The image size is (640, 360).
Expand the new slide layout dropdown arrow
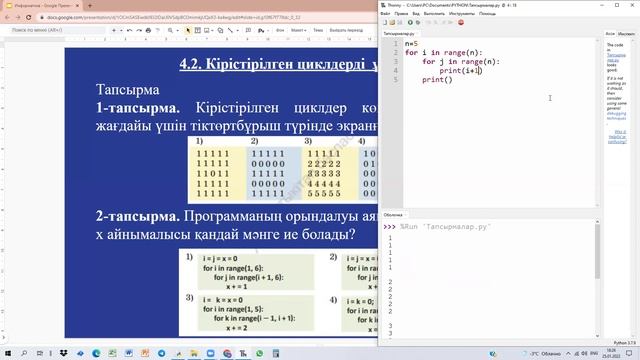[x=121, y=30]
